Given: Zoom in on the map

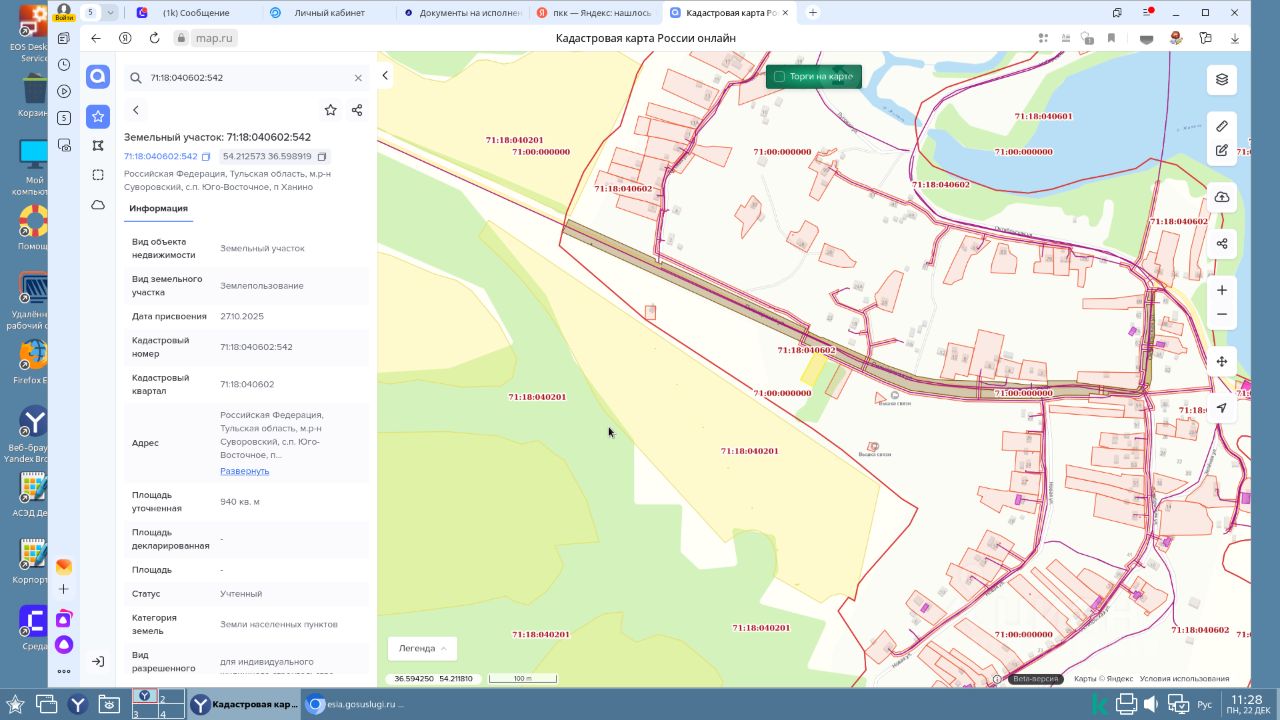Looking at the screenshot, I should (1221, 290).
